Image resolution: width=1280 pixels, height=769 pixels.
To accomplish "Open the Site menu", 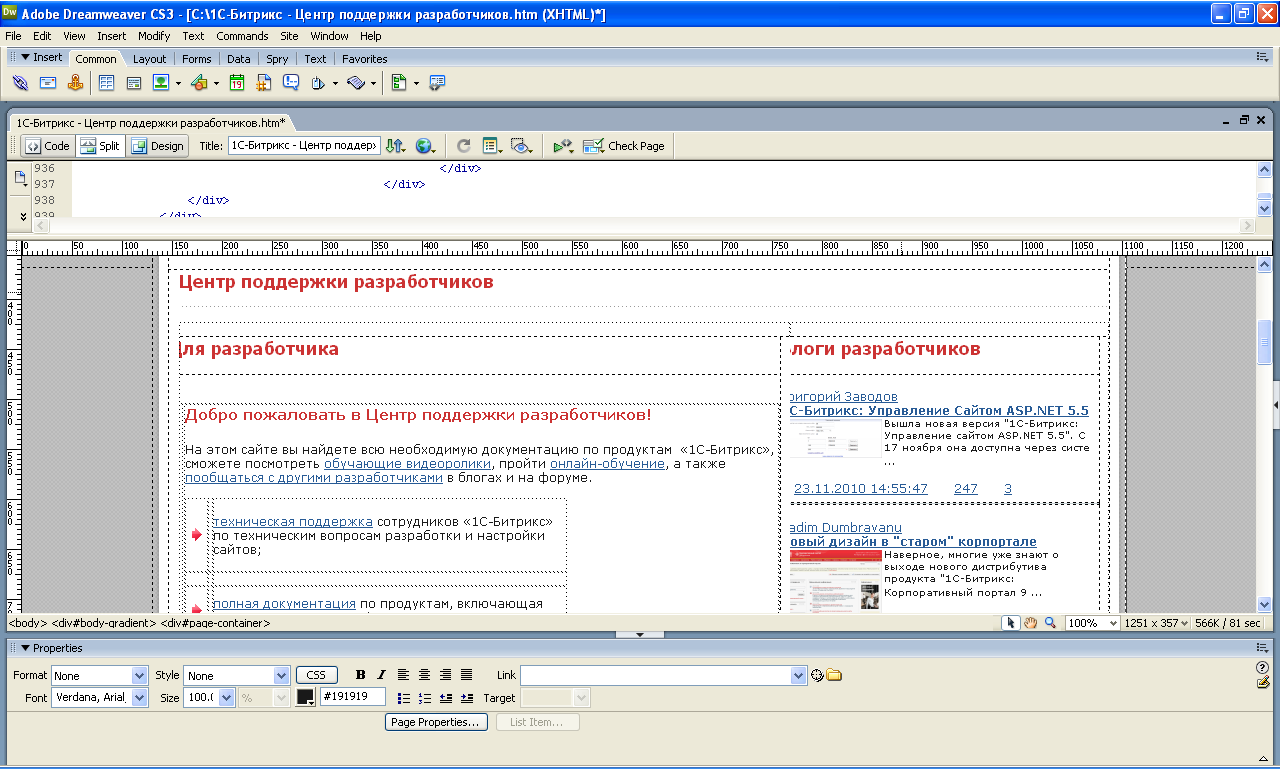I will click(x=289, y=36).
